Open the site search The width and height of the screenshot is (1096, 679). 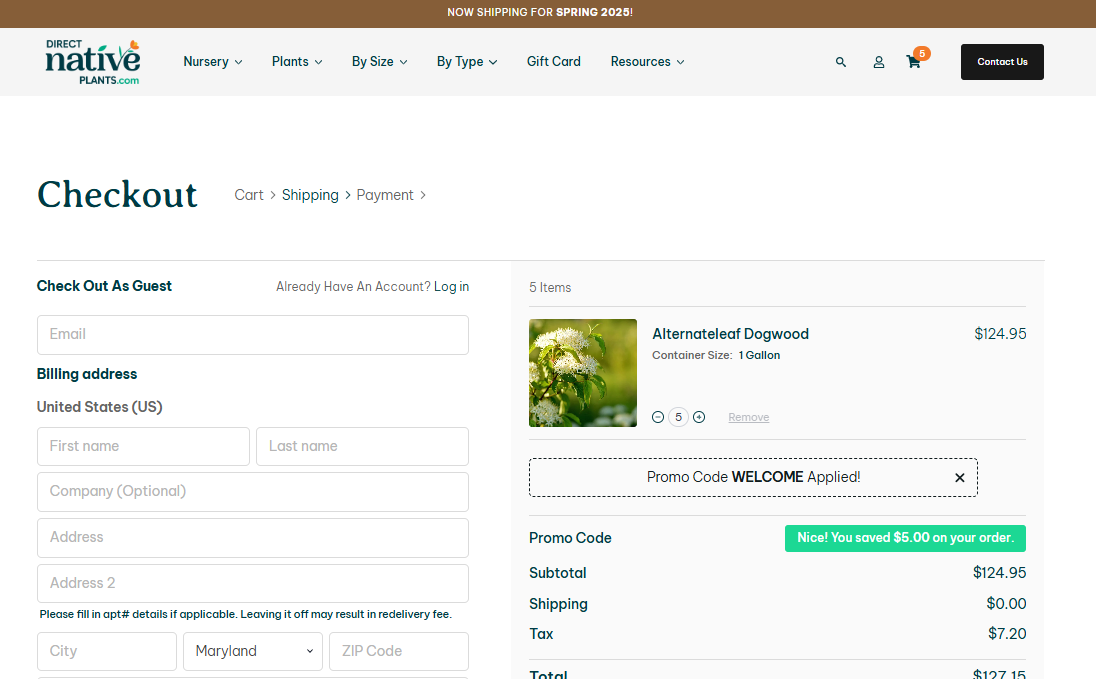click(x=841, y=61)
